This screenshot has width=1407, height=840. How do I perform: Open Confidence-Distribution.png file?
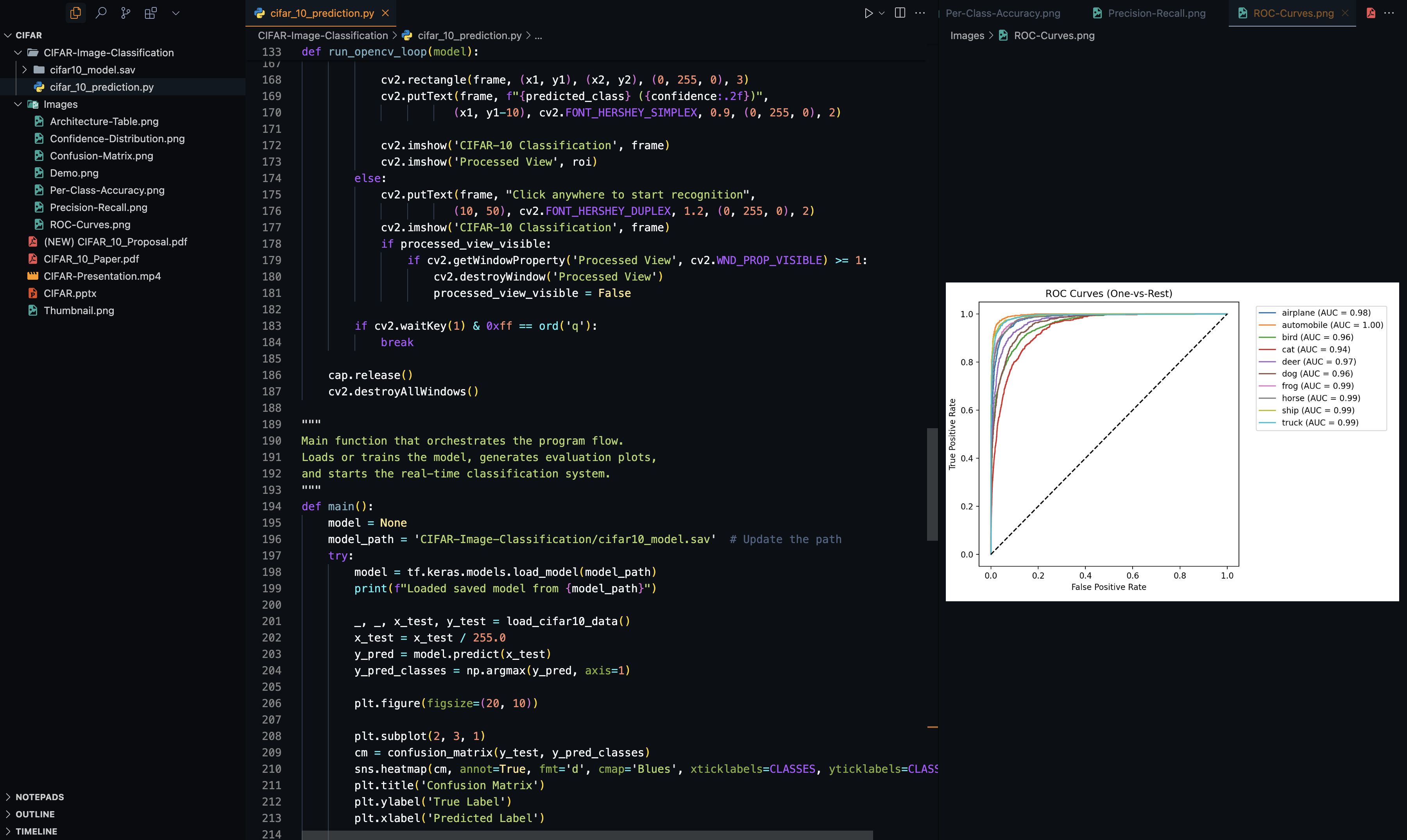(117, 138)
